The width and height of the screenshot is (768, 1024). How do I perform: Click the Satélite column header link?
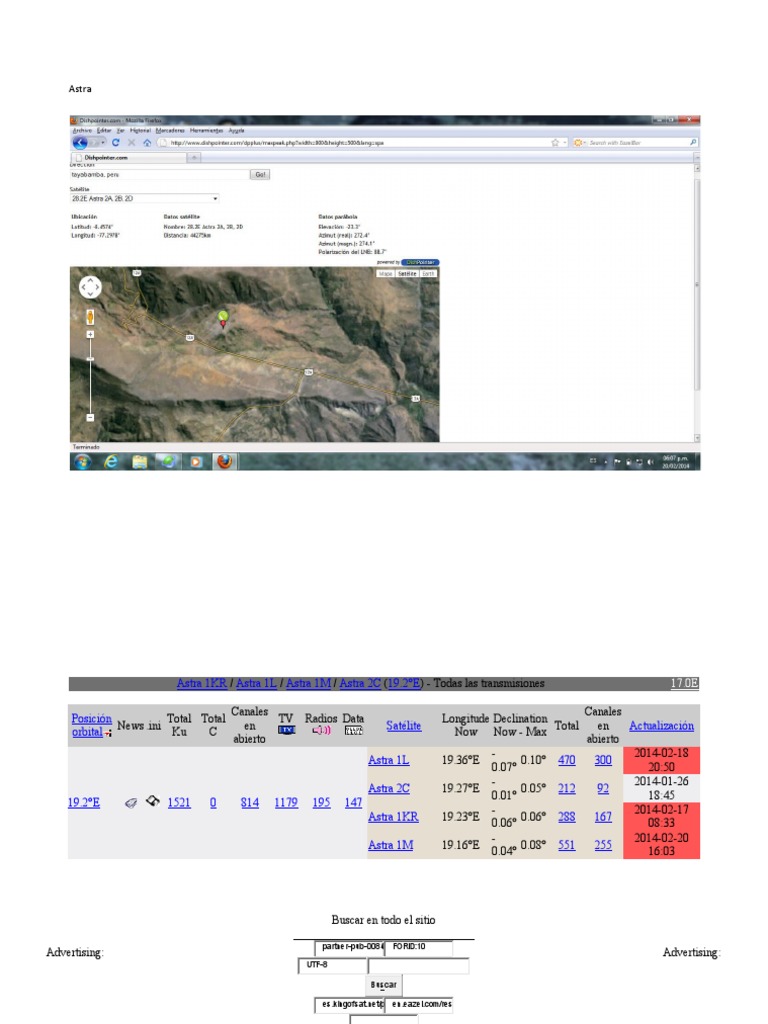[x=404, y=726]
